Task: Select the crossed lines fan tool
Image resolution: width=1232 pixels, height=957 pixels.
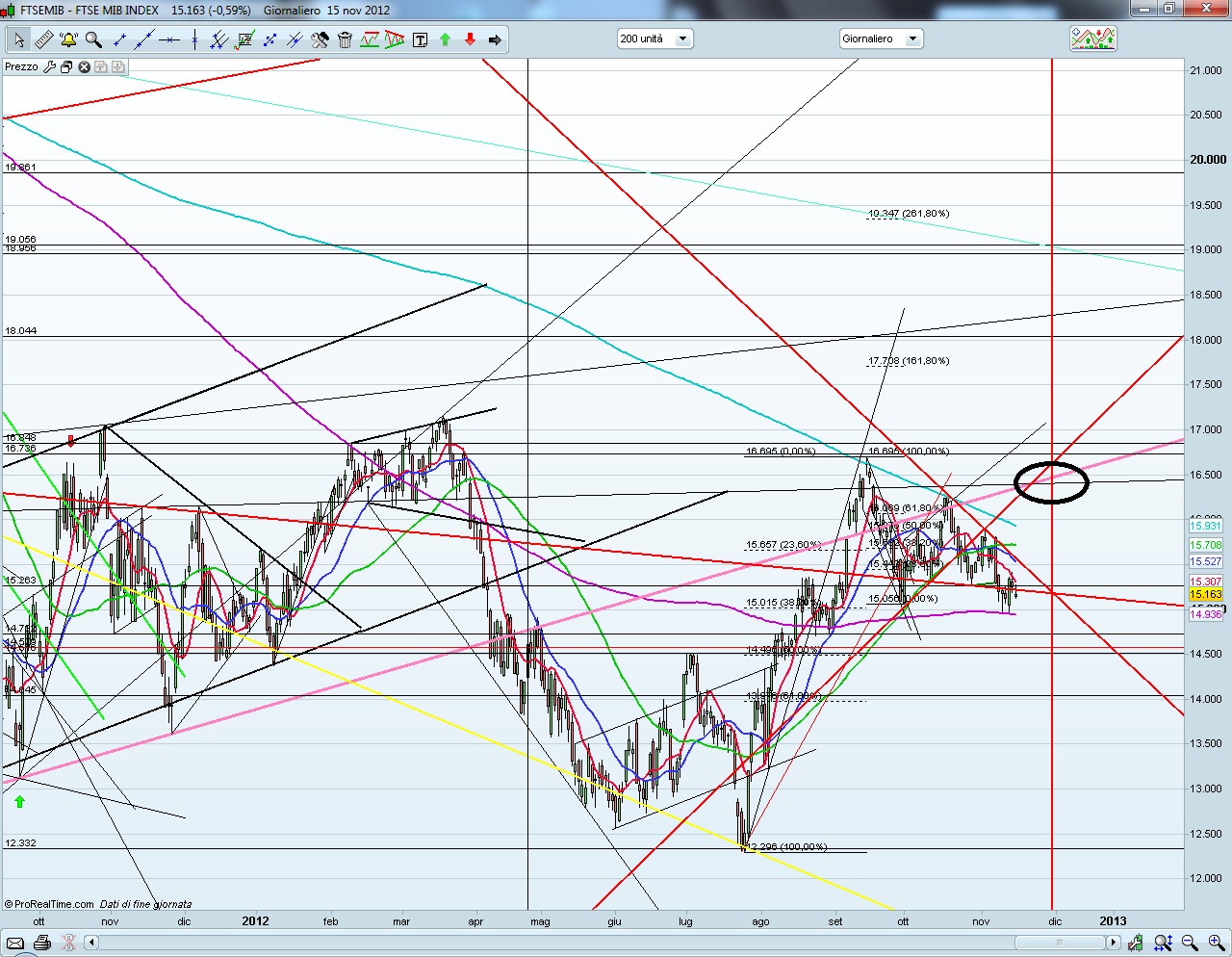Action: [x=295, y=39]
